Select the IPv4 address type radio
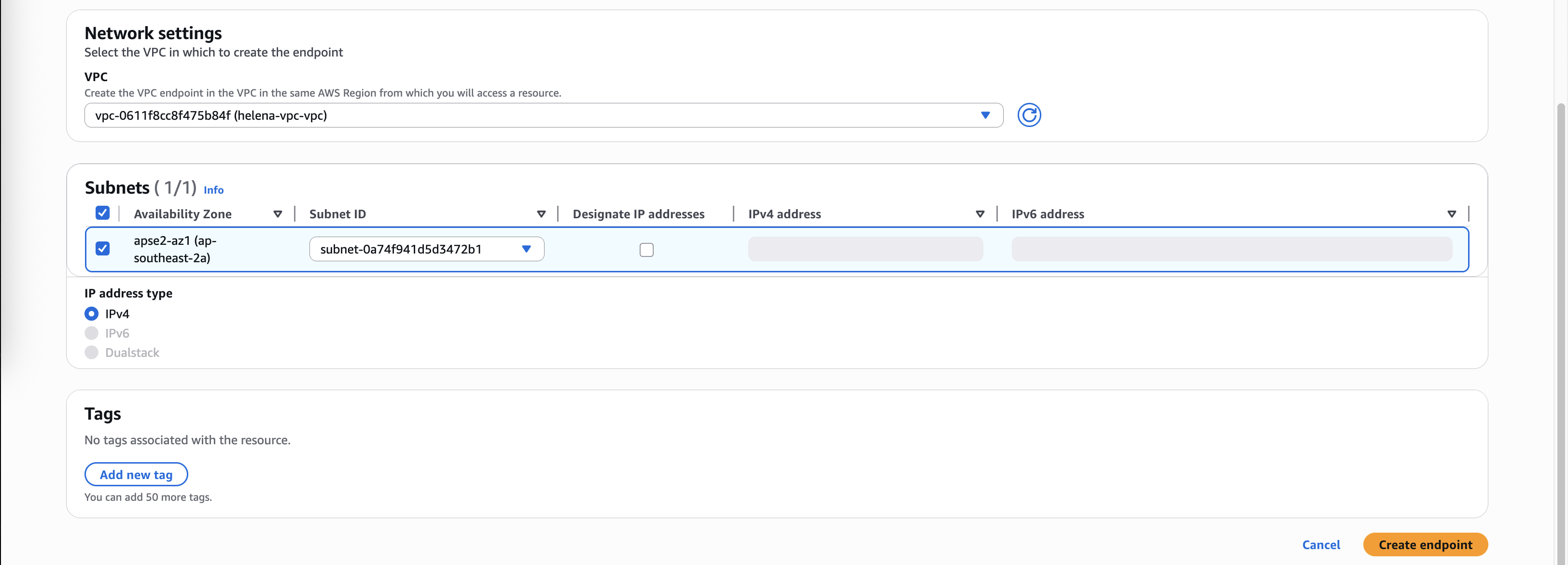The height and width of the screenshot is (565, 1568). click(x=91, y=313)
